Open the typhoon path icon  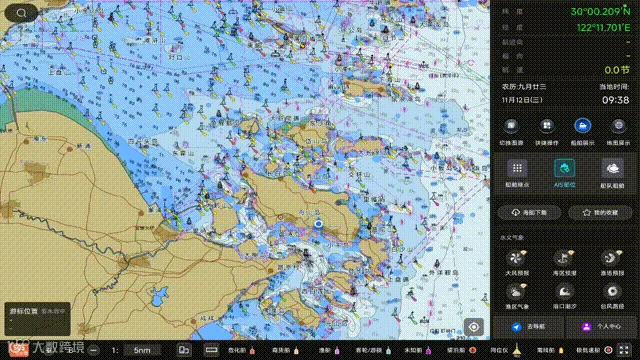tap(612, 291)
